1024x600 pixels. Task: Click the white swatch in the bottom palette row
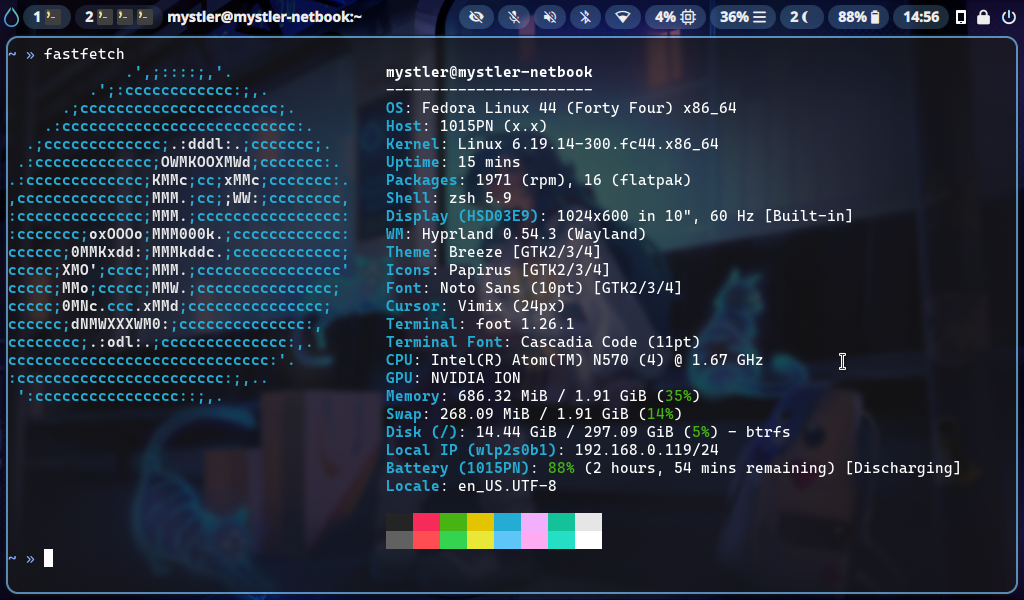[588, 540]
